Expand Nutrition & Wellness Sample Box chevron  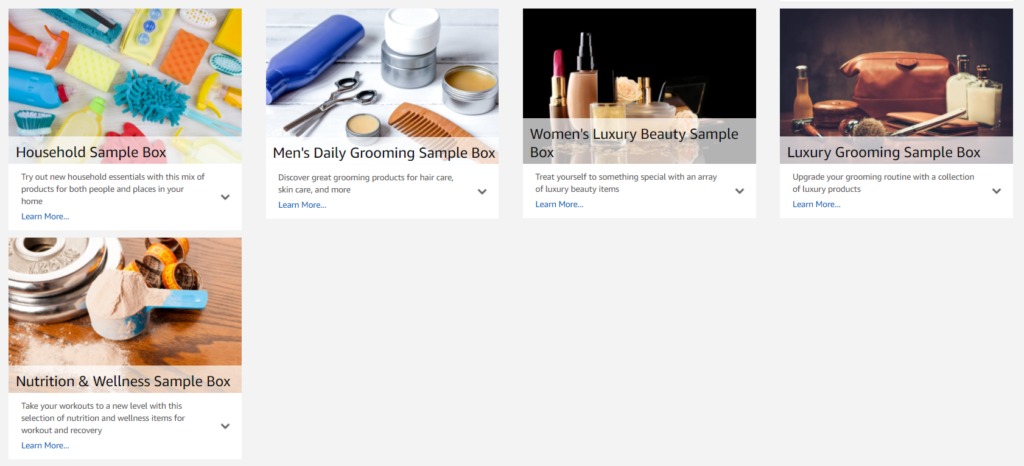click(x=225, y=426)
